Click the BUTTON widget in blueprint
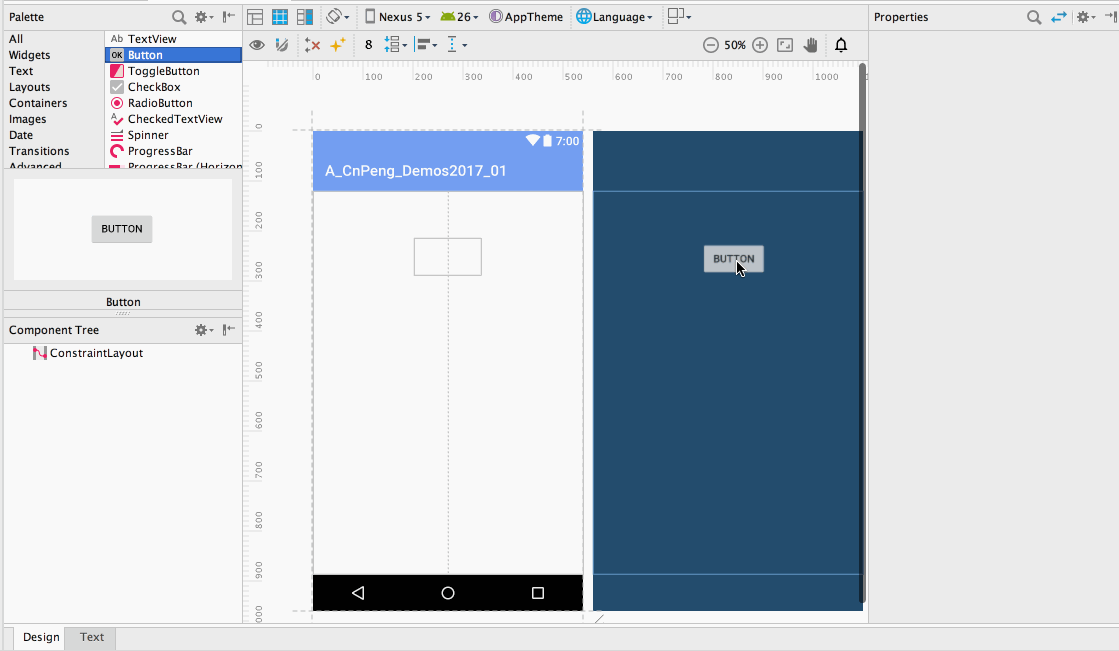Screen dimensions: 1119x651 pos(734,259)
